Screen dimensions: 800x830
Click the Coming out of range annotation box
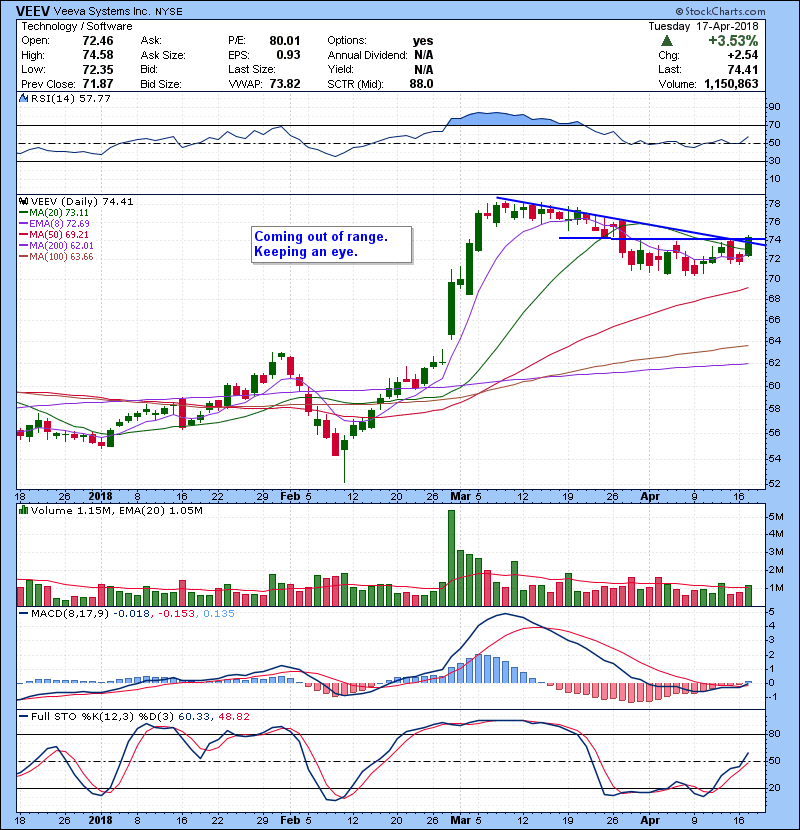click(331, 245)
